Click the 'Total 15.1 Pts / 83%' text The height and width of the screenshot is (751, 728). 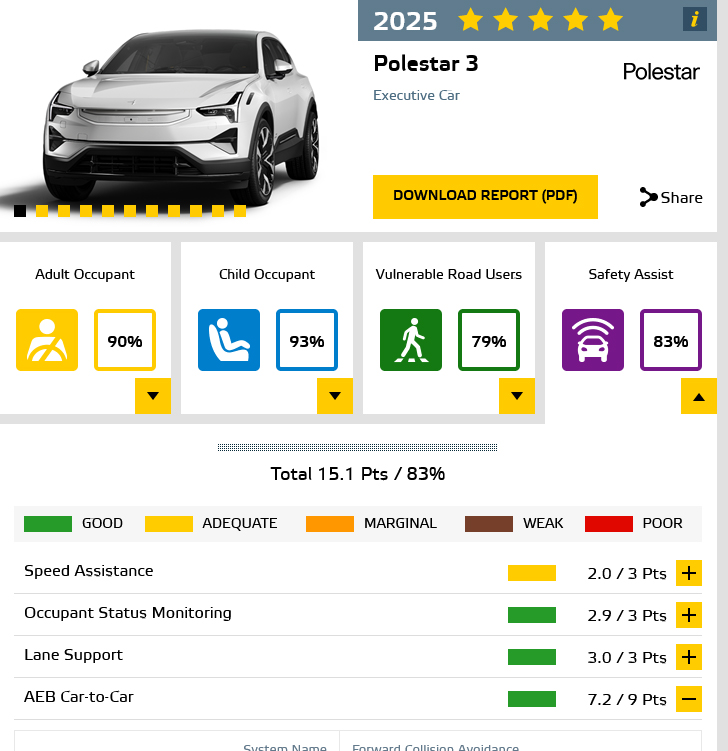[358, 474]
